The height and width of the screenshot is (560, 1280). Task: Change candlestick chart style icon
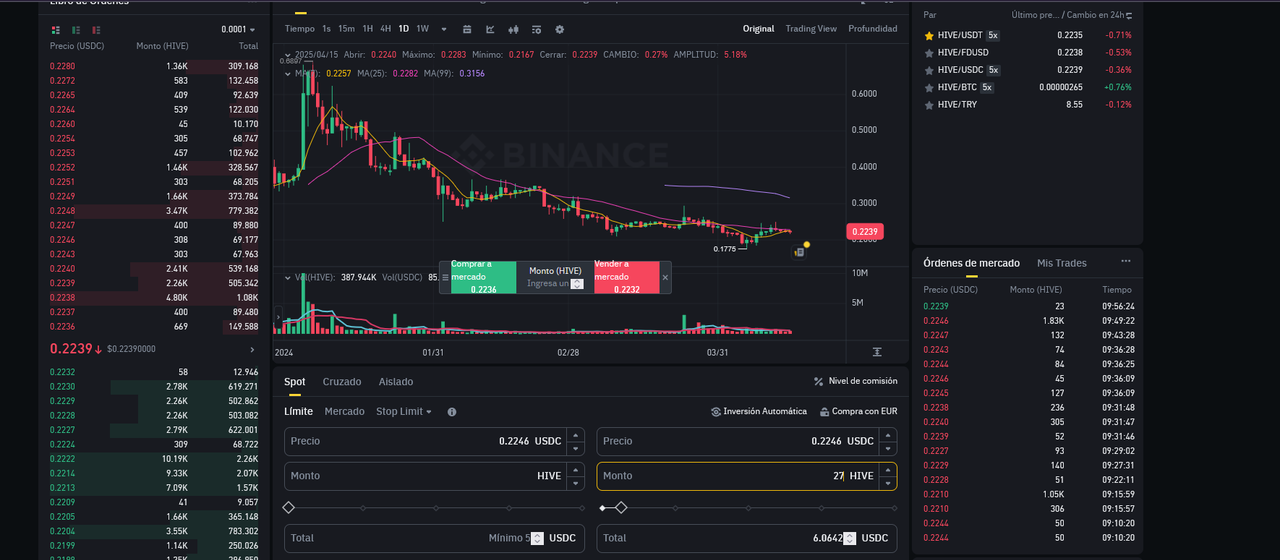tap(513, 29)
